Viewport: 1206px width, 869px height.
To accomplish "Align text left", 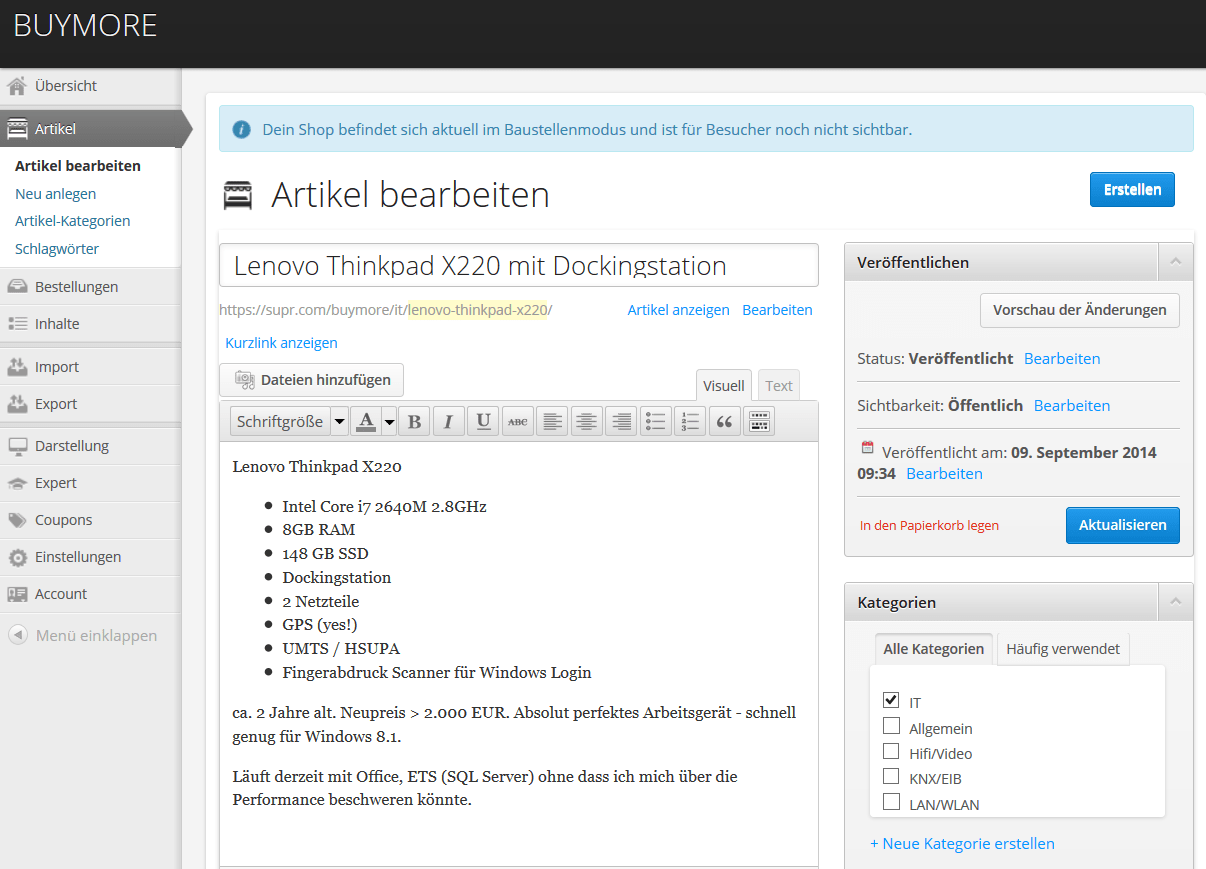I will (x=552, y=422).
